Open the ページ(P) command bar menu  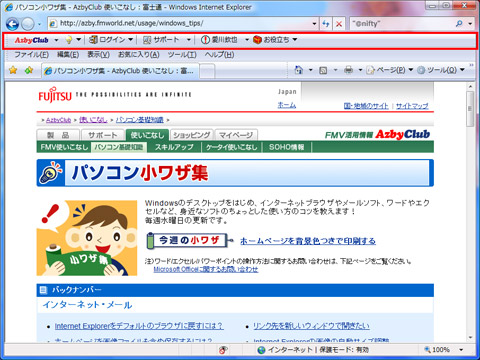(x=389, y=70)
